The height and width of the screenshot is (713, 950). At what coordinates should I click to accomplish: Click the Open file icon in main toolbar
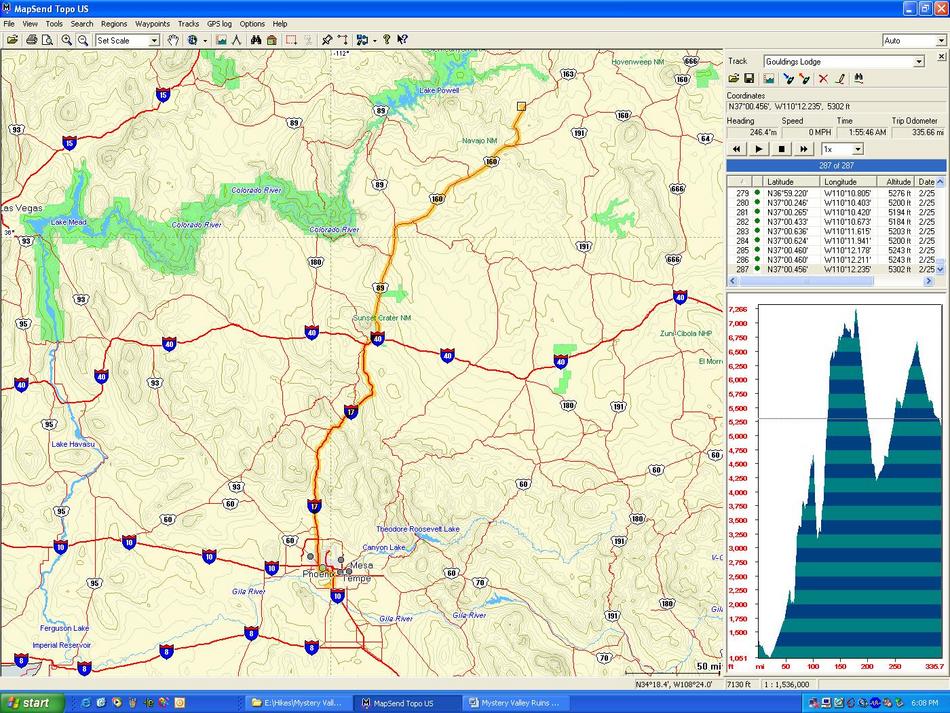[12, 41]
